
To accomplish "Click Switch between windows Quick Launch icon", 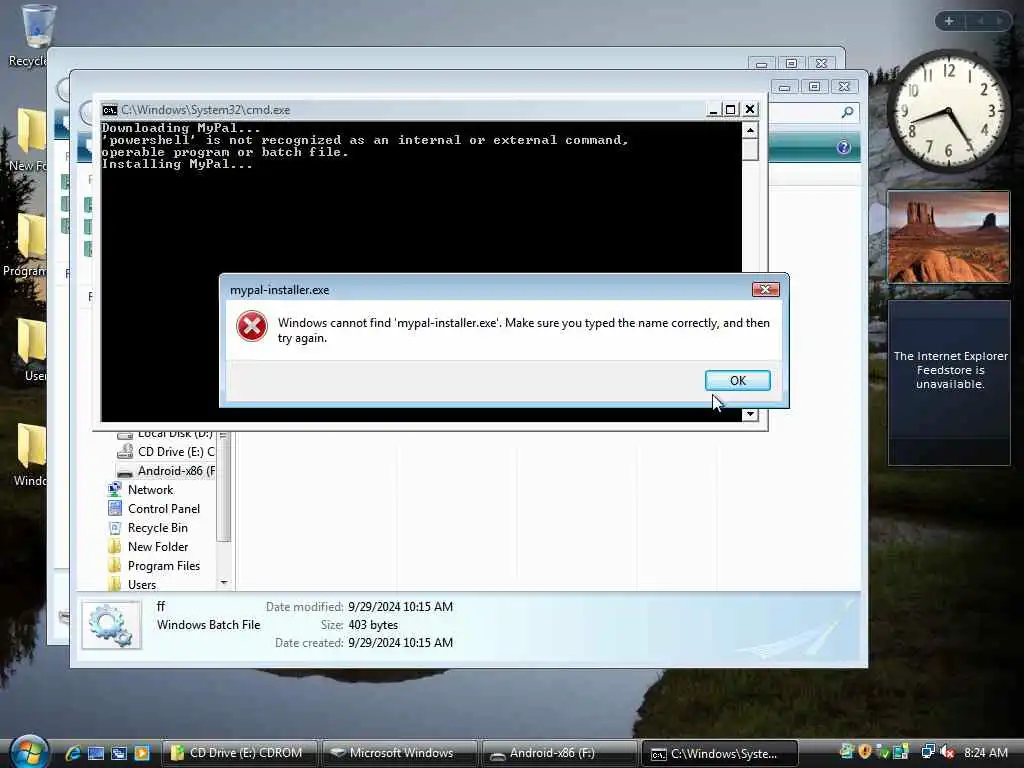I will (x=119, y=753).
